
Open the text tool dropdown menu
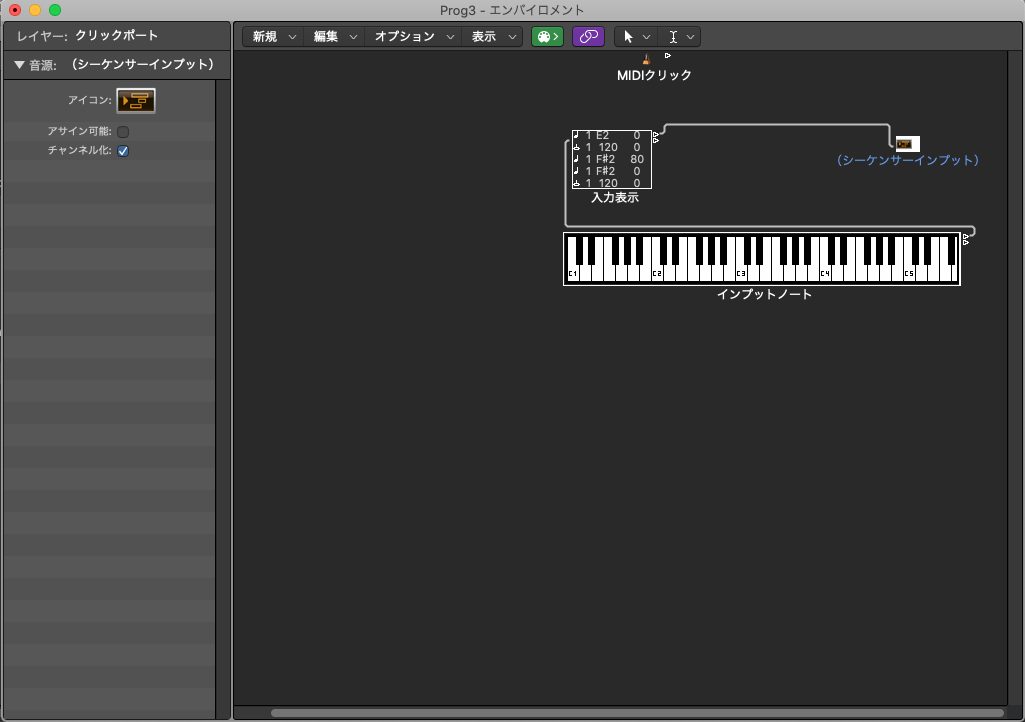click(x=680, y=36)
